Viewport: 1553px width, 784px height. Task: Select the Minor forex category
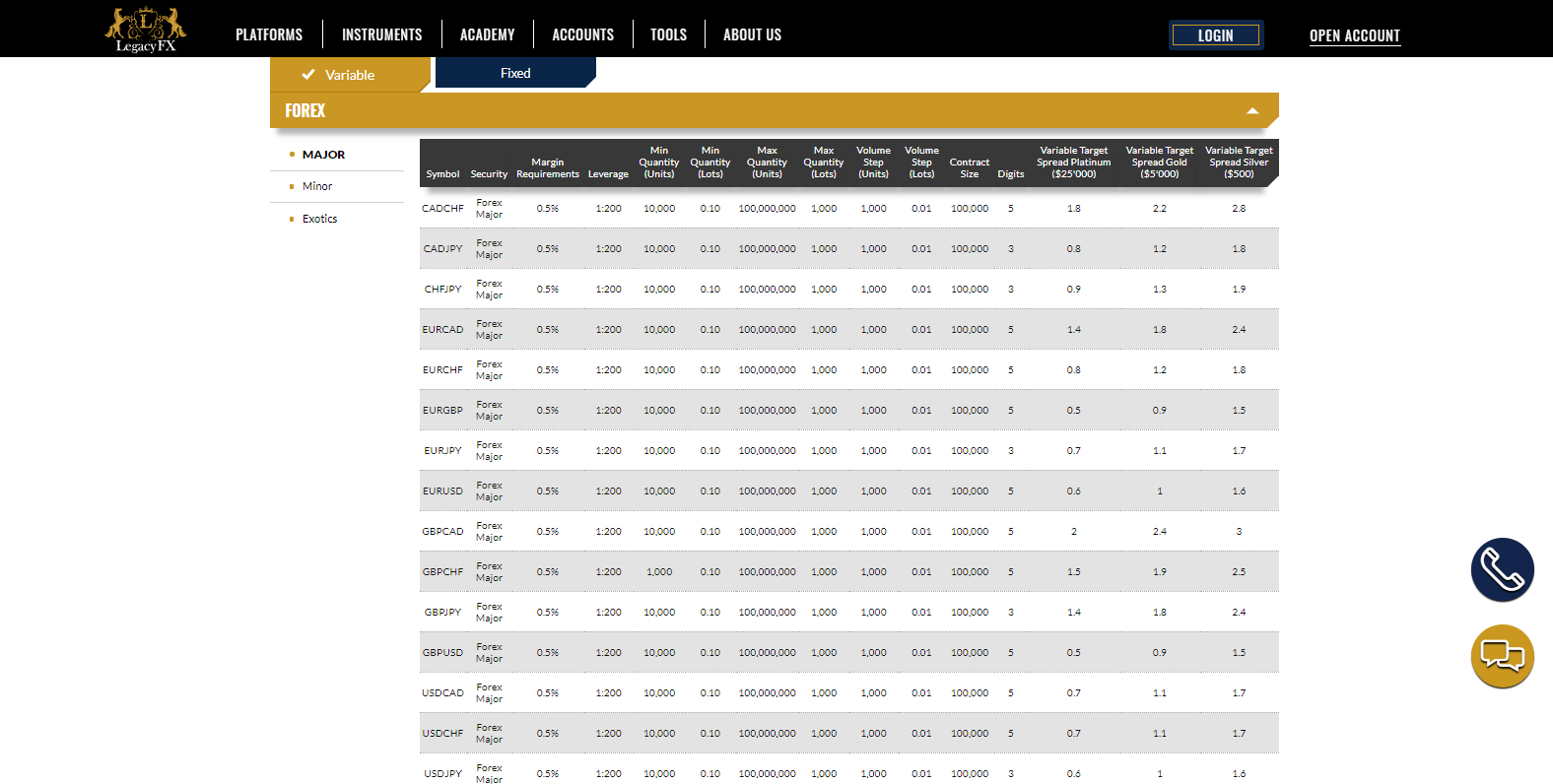[317, 186]
